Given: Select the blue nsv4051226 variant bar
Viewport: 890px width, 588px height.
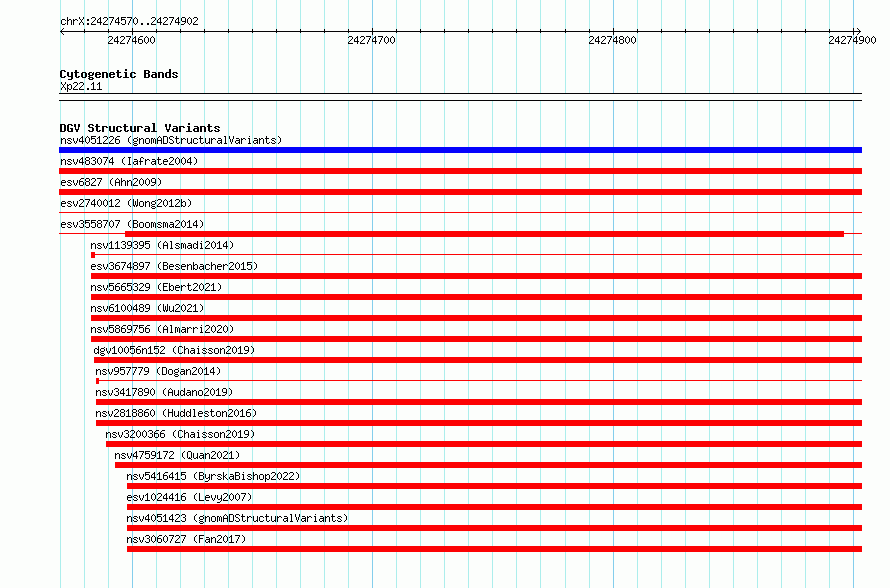Looking at the screenshot, I should [x=460, y=150].
